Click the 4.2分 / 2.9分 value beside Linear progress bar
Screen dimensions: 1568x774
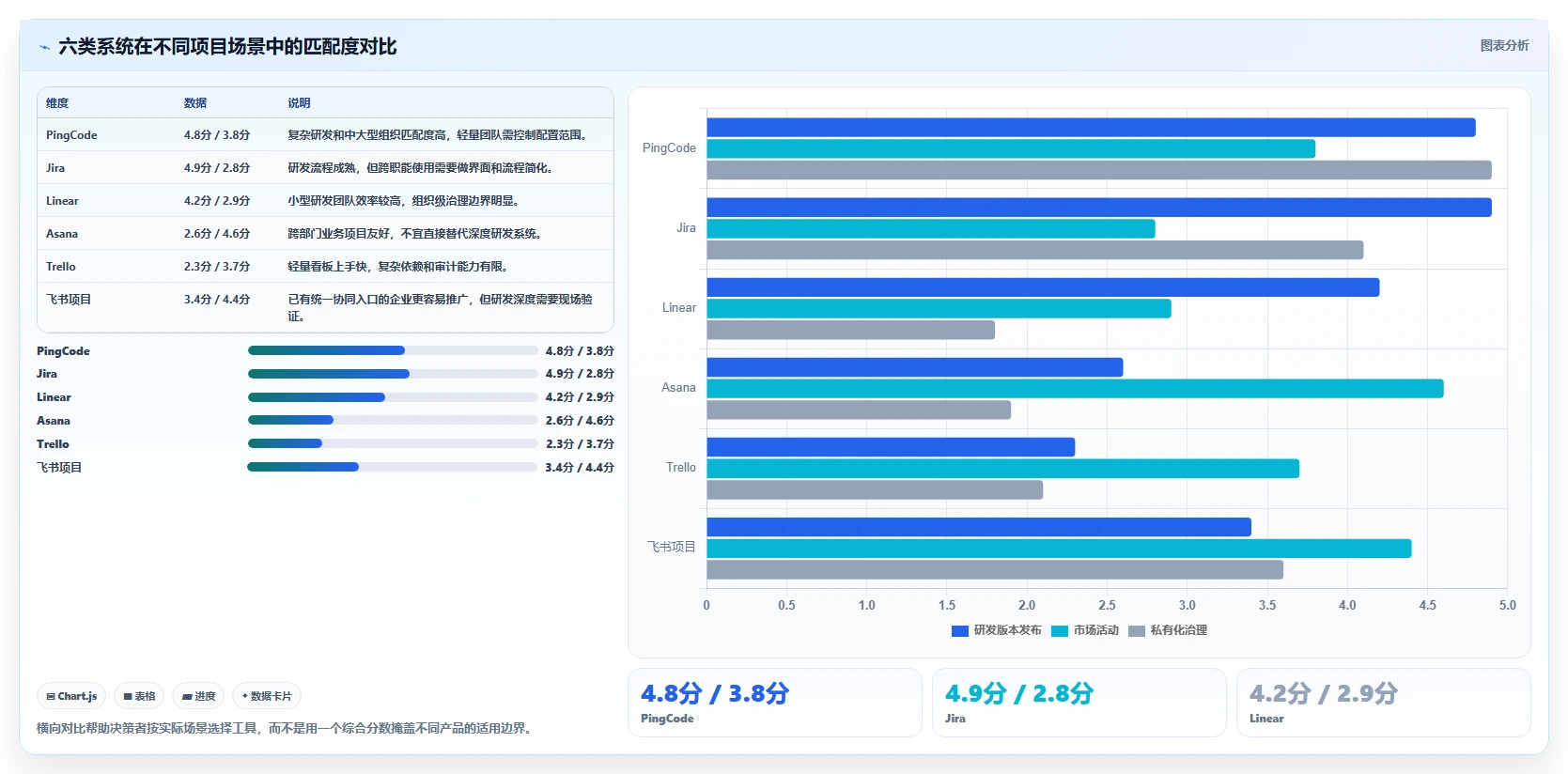580,397
